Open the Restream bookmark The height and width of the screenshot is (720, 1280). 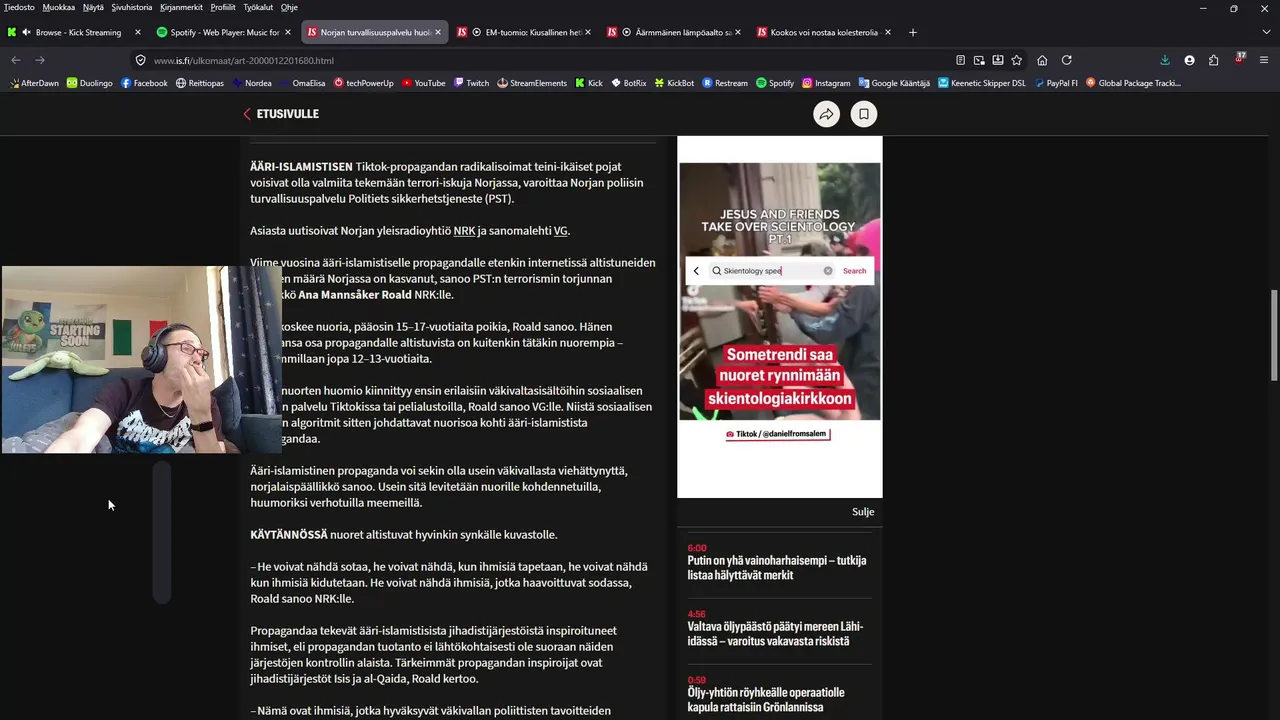tap(725, 83)
